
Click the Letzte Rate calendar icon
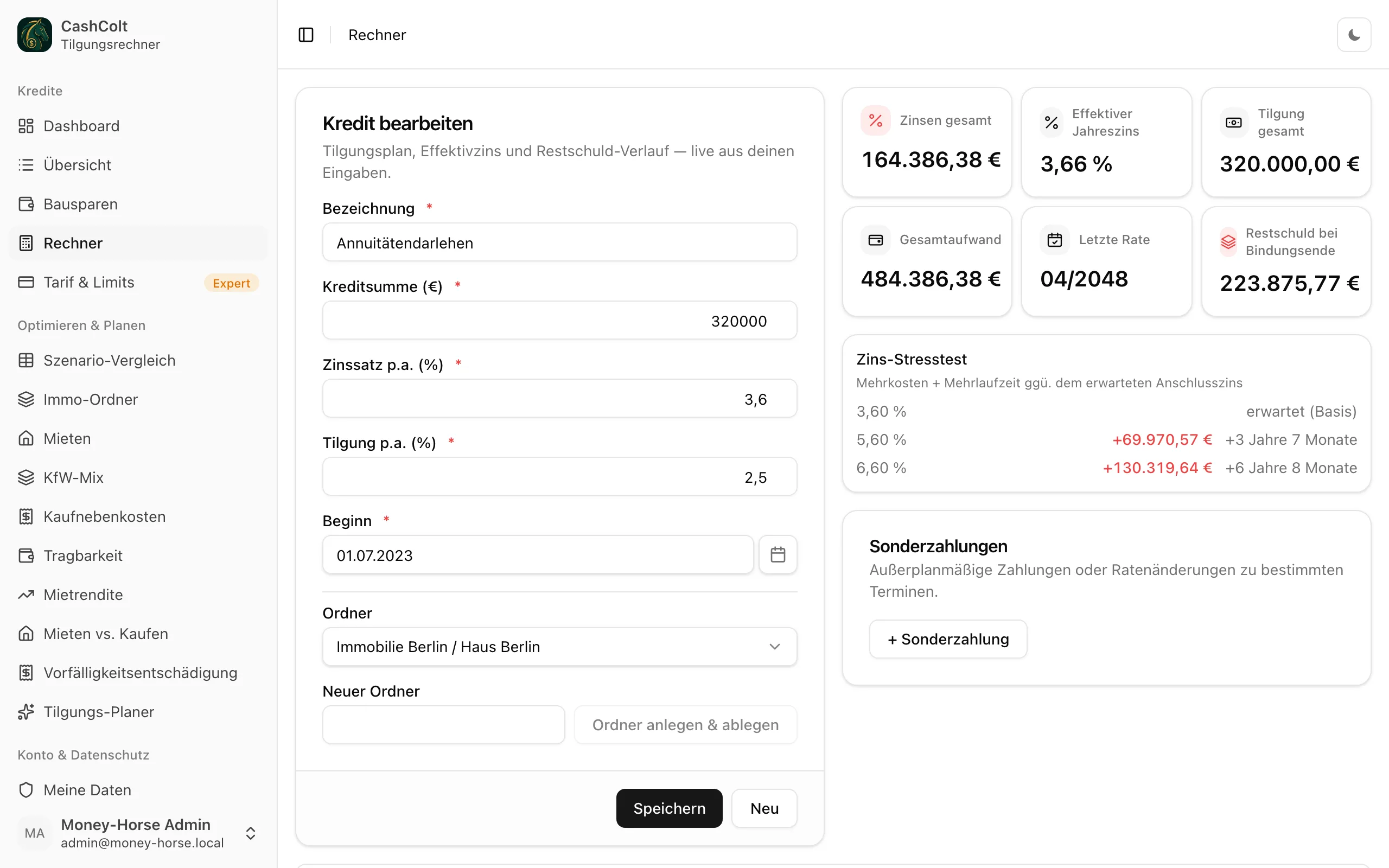(1054, 240)
